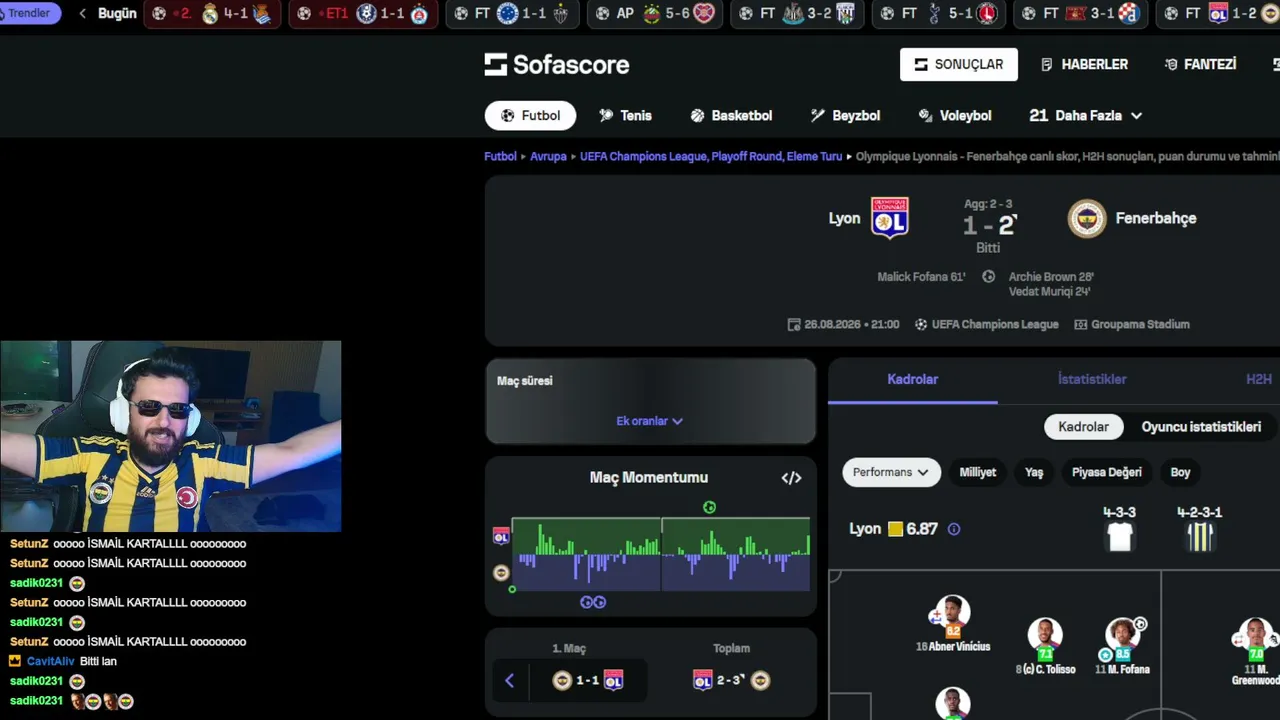
Task: Click the previous-leg back arrow
Action: [x=509, y=681]
